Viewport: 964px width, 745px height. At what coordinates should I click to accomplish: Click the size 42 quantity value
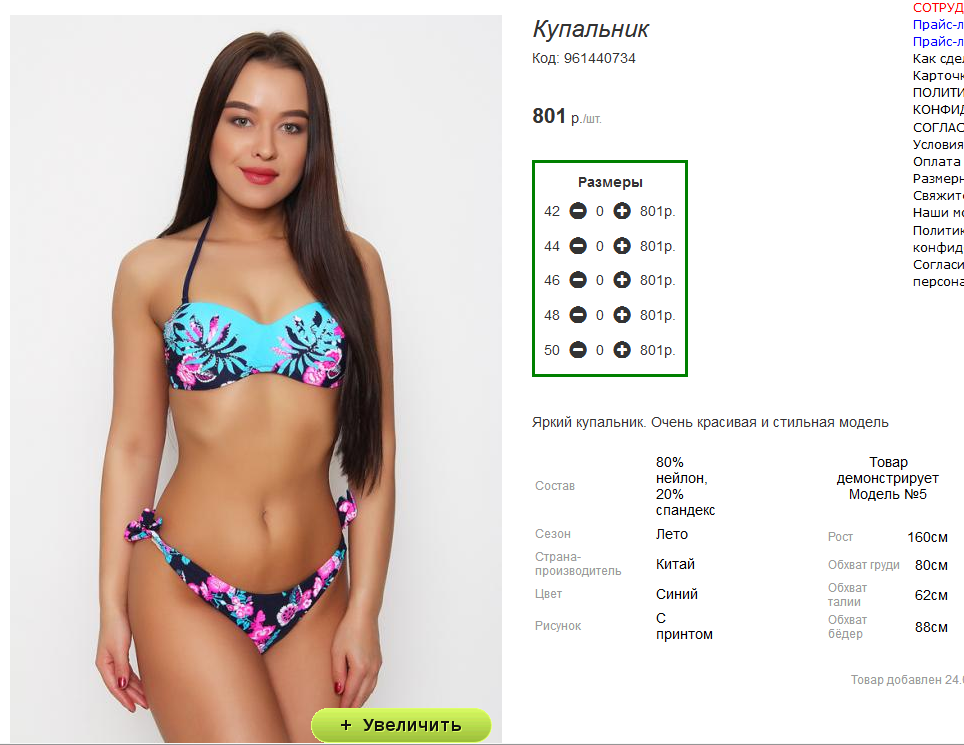599,211
